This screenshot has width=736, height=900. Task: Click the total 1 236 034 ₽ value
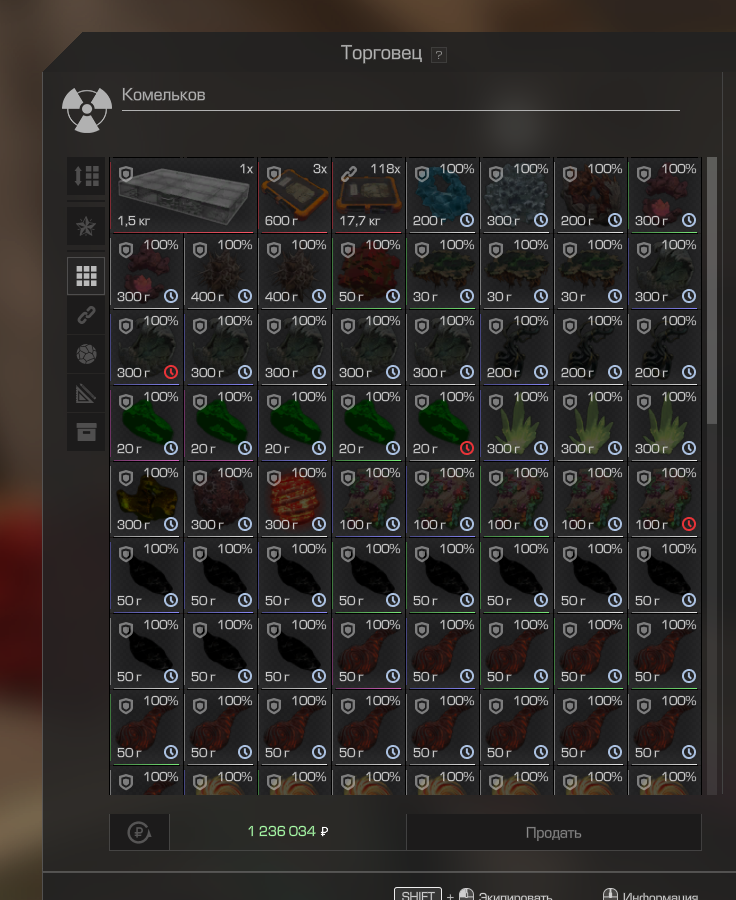pos(288,831)
